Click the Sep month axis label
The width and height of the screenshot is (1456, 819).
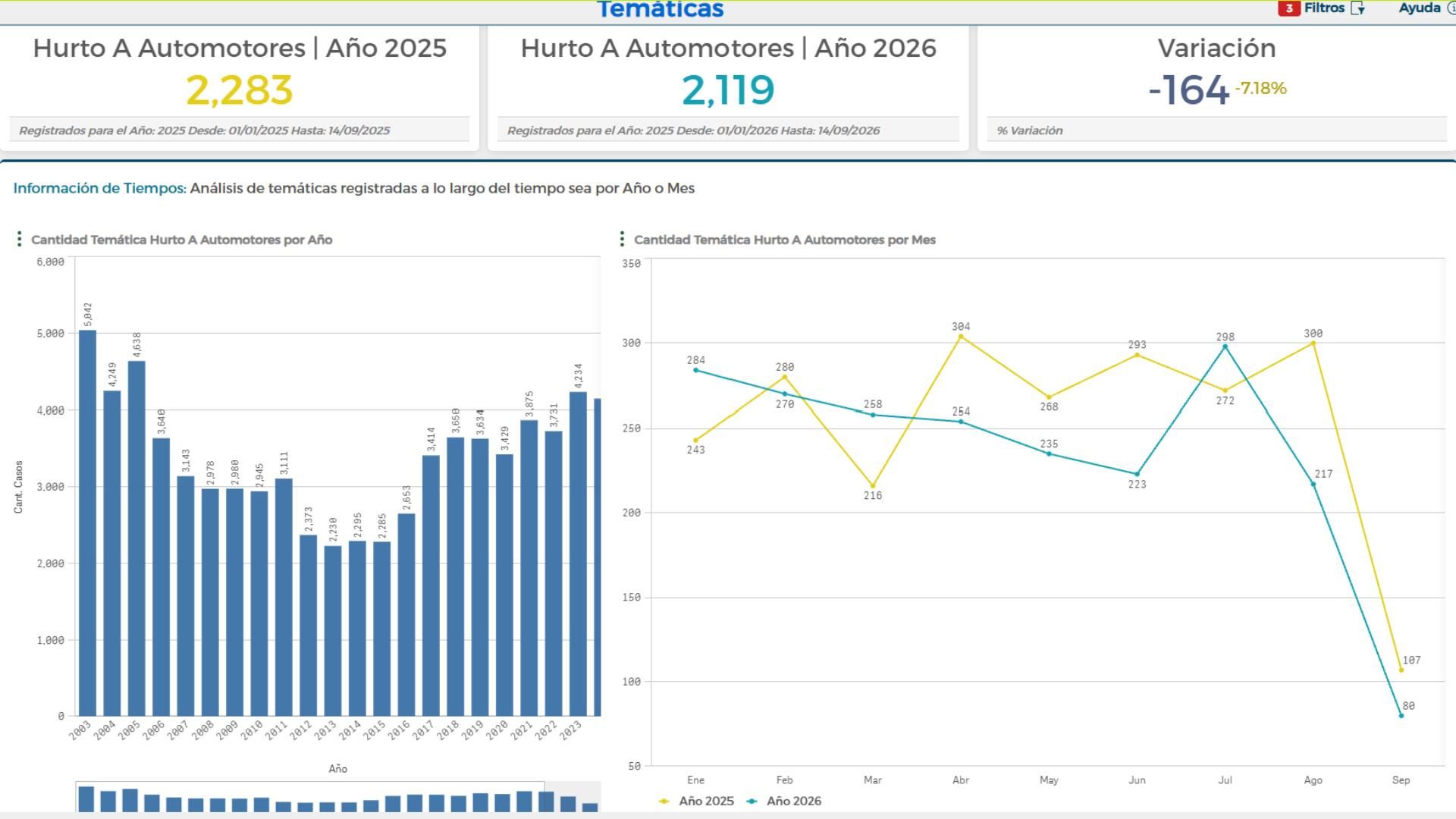tap(1401, 780)
